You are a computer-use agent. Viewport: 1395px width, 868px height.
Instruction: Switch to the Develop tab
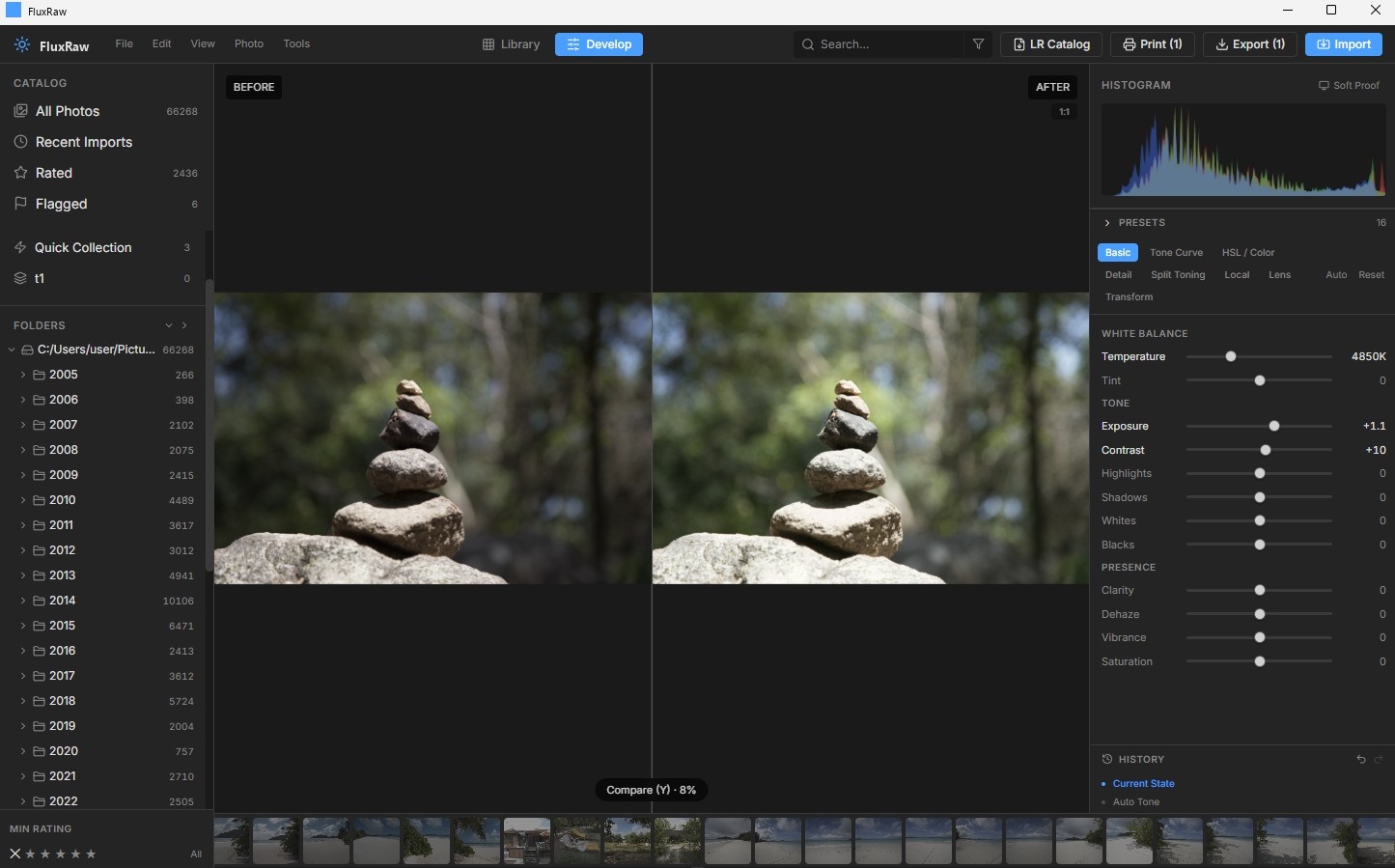point(599,43)
